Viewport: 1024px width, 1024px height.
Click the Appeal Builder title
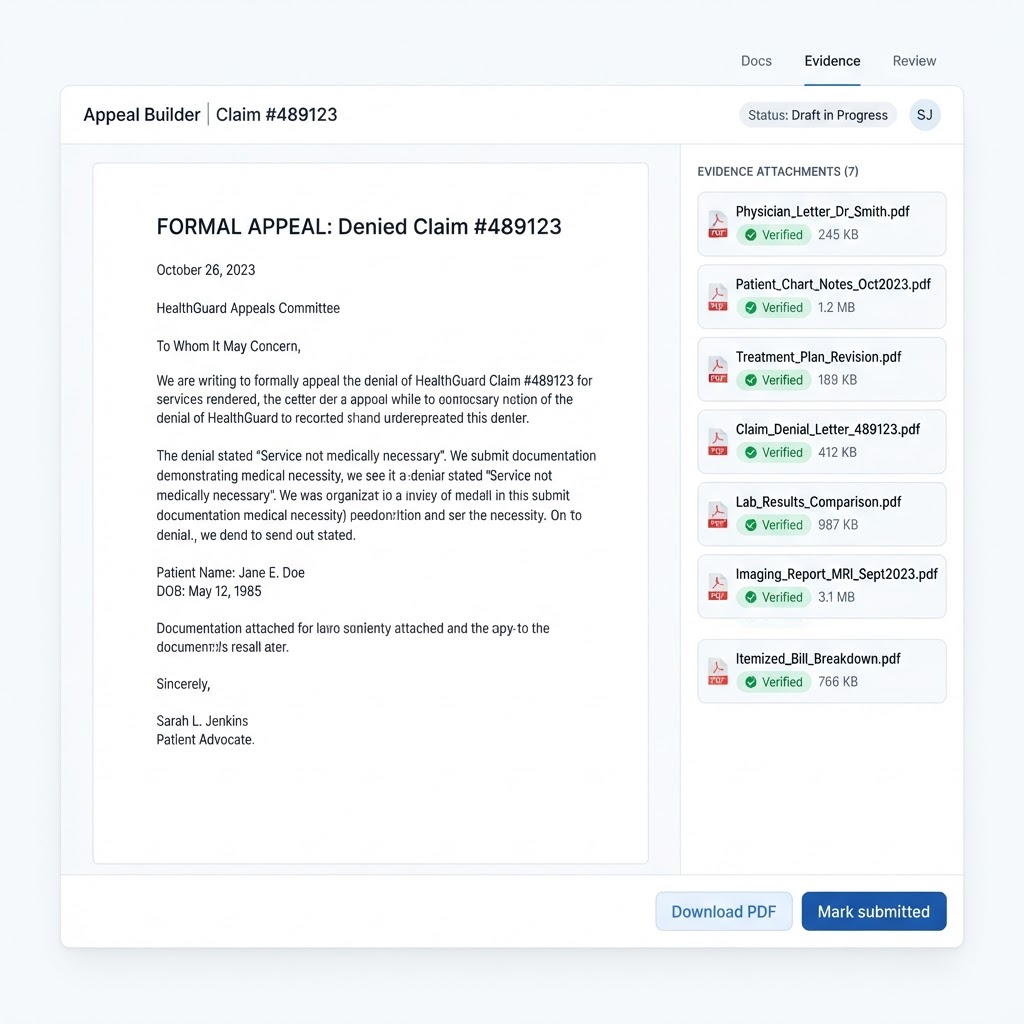[x=142, y=115]
